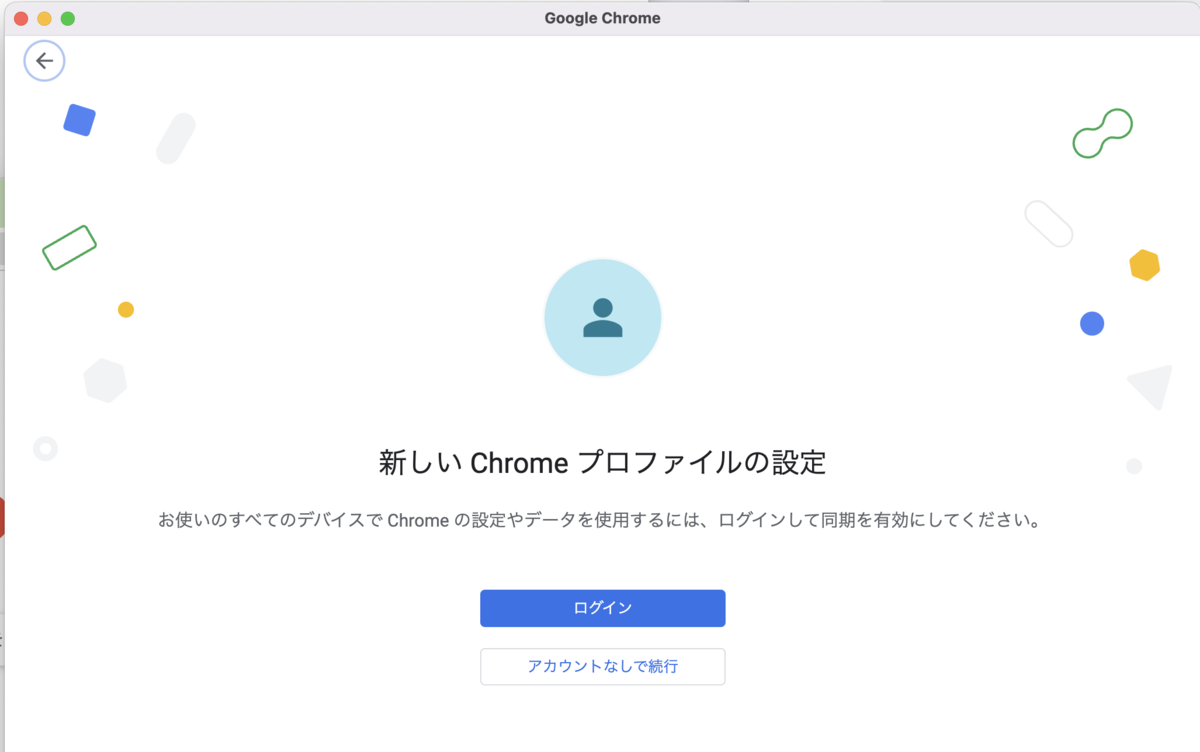
Task: Click the blue ログイン button
Action: tap(602, 608)
